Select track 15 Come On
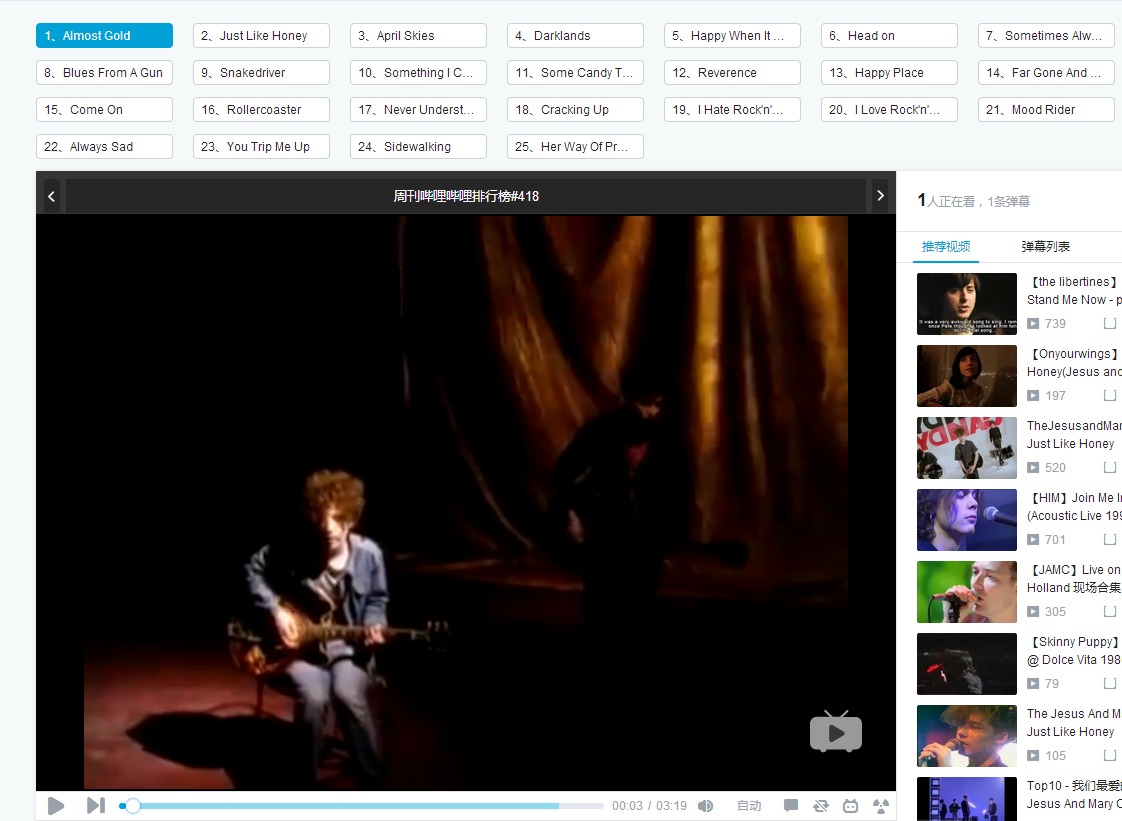 point(104,109)
